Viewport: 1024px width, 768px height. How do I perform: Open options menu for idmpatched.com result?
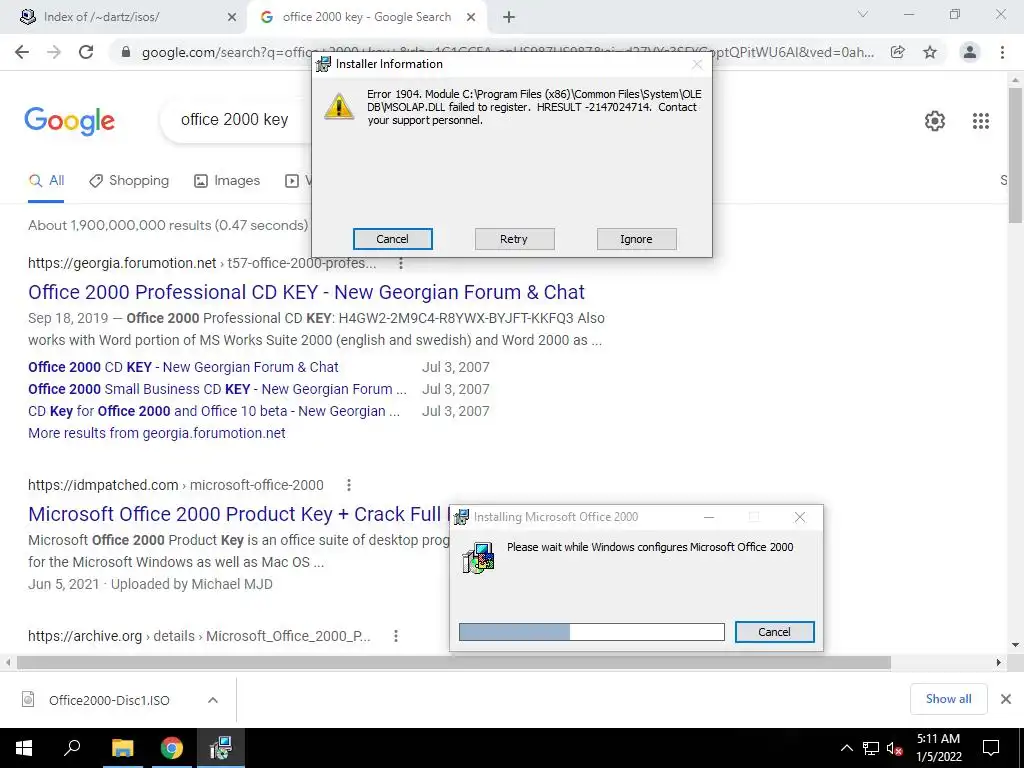pyautogui.click(x=349, y=485)
